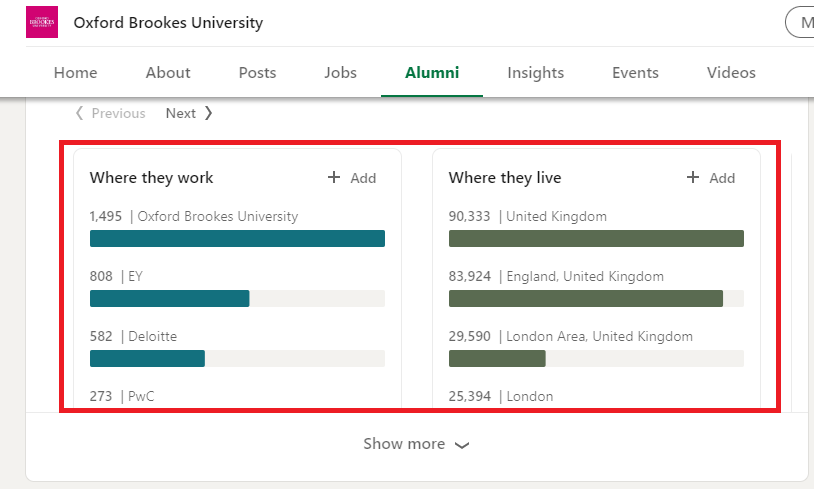Select the EY employer bar
Screen dimensions: 814x489
click(237, 298)
